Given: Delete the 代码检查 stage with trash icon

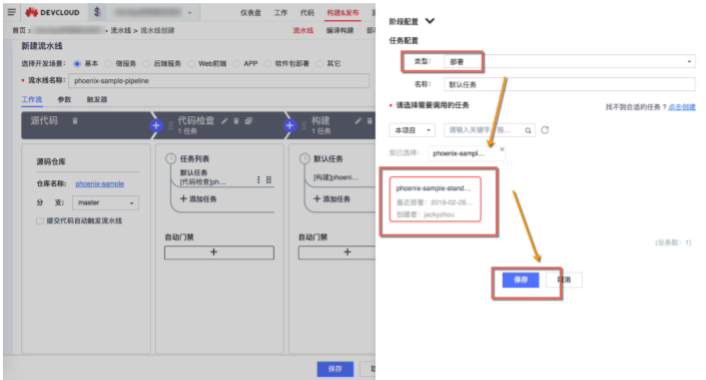Looking at the screenshot, I should tap(236, 121).
